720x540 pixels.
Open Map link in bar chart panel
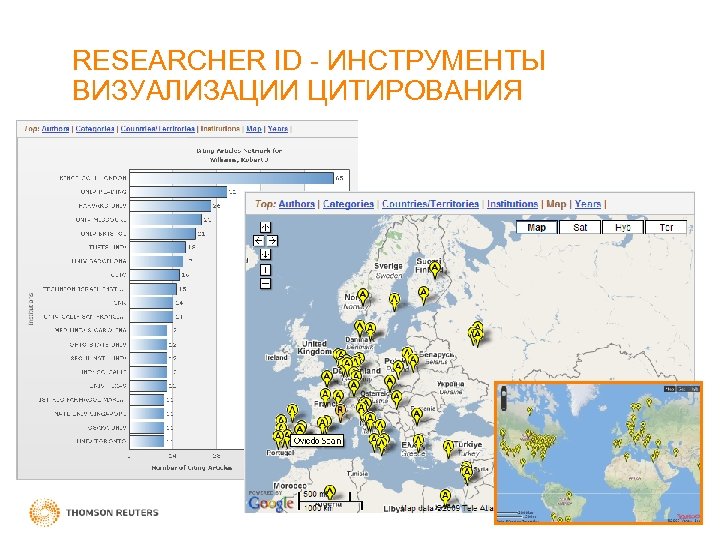click(x=253, y=129)
